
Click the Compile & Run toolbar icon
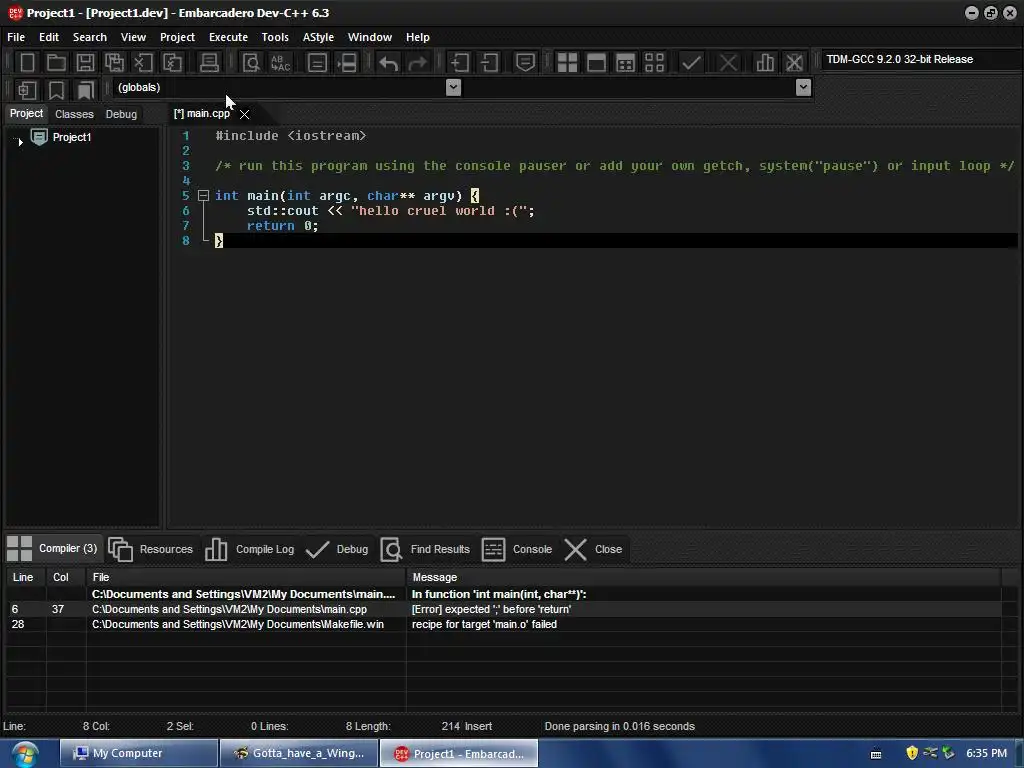(625, 63)
